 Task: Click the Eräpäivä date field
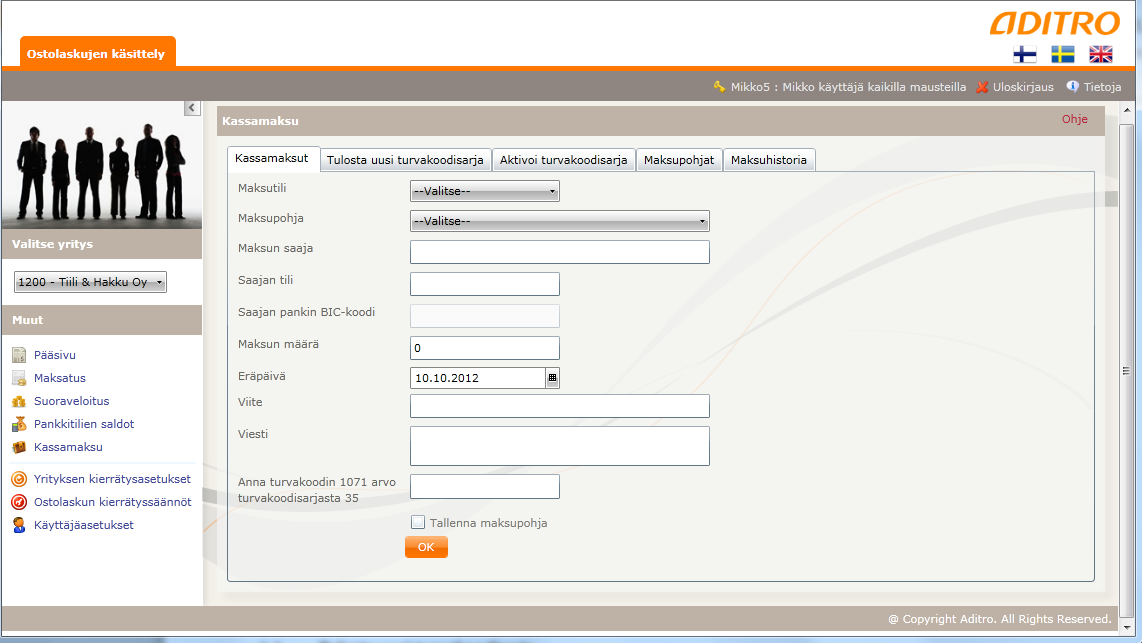point(478,378)
